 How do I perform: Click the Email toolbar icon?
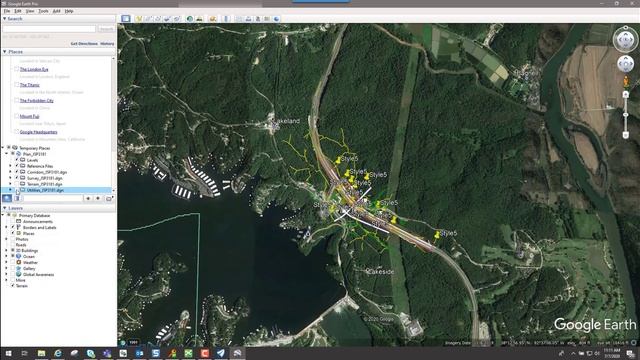coord(239,19)
